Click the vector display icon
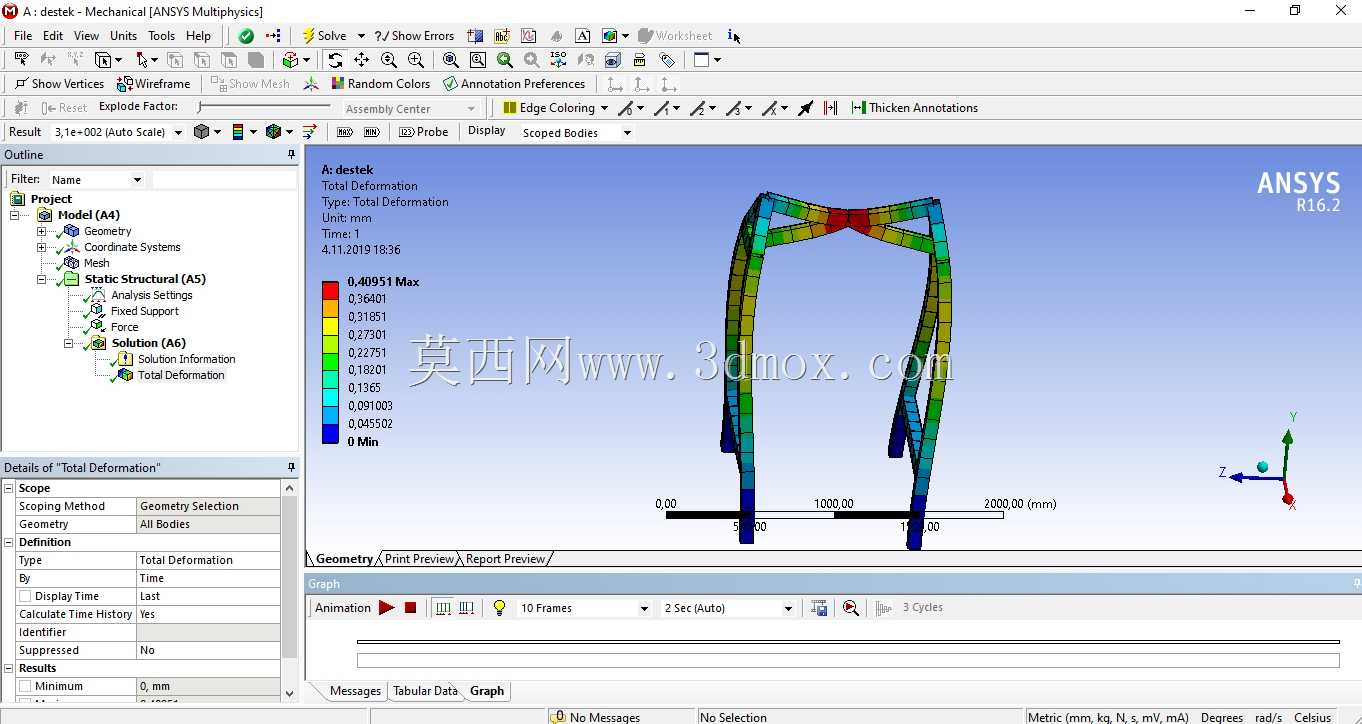 click(x=309, y=132)
